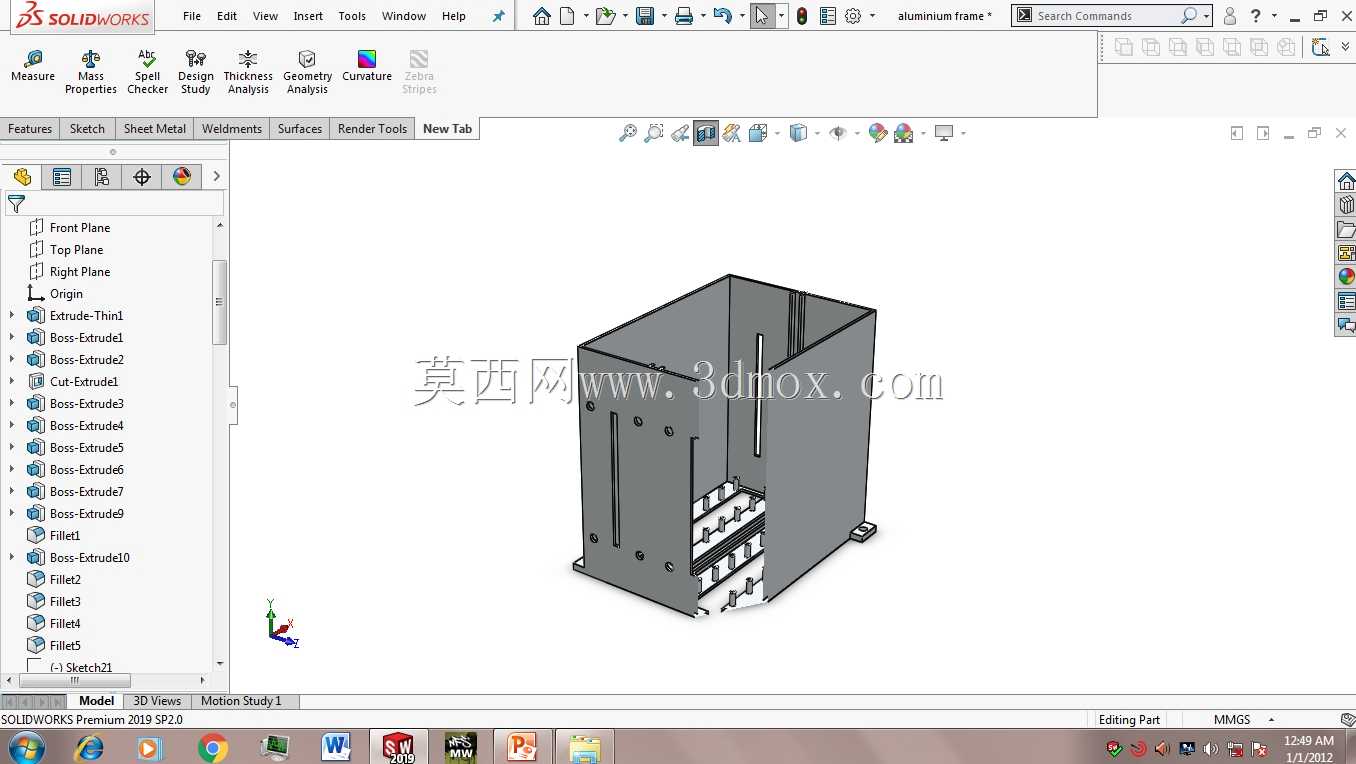The width and height of the screenshot is (1356, 764).
Task: Click the Rebuild traffic light icon
Action: [x=802, y=16]
